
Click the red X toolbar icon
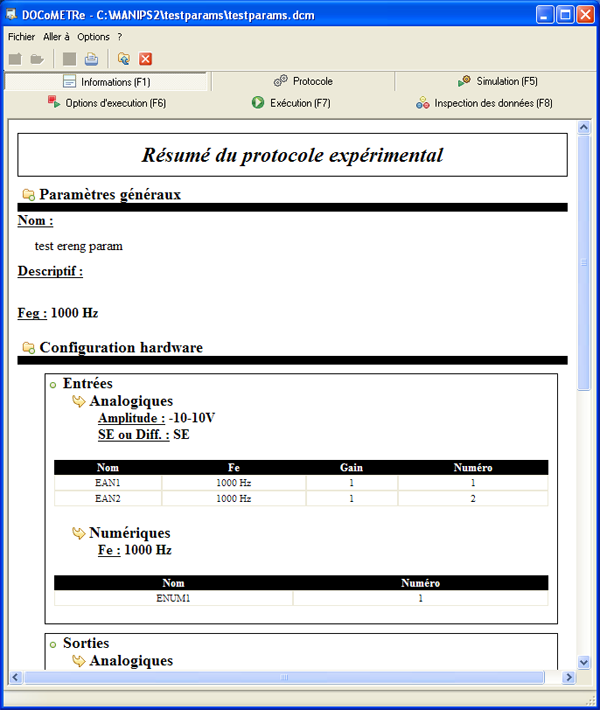145,59
